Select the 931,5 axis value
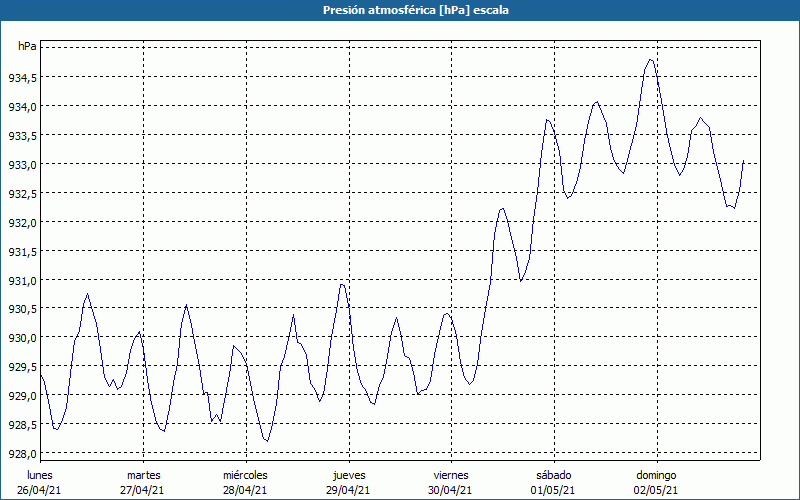This screenshot has height=500, width=800. [22, 252]
